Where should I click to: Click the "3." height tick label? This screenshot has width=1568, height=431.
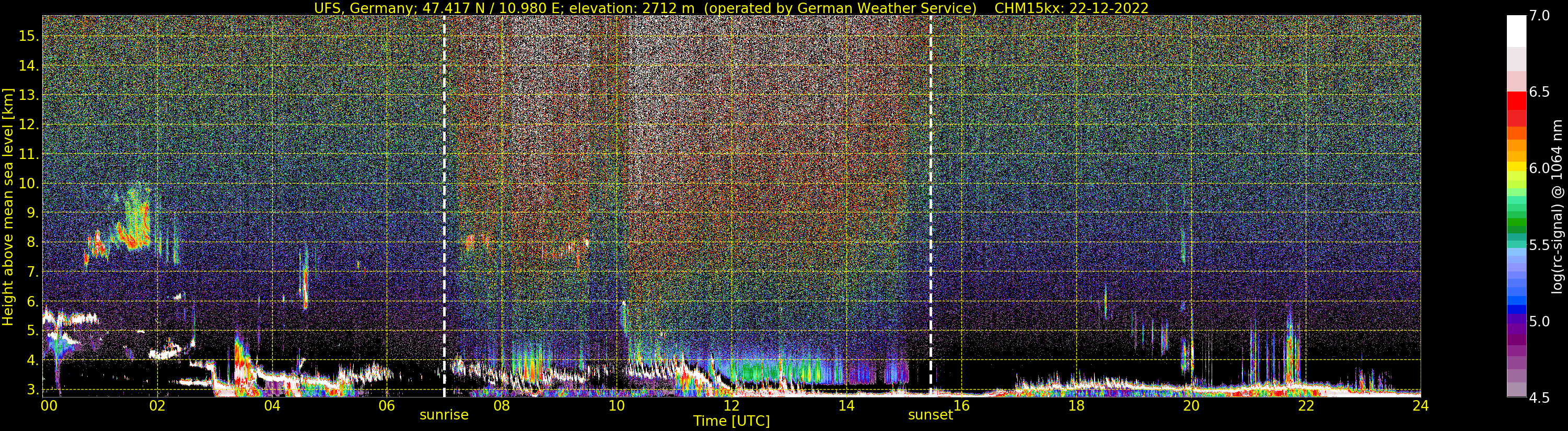click(33, 390)
